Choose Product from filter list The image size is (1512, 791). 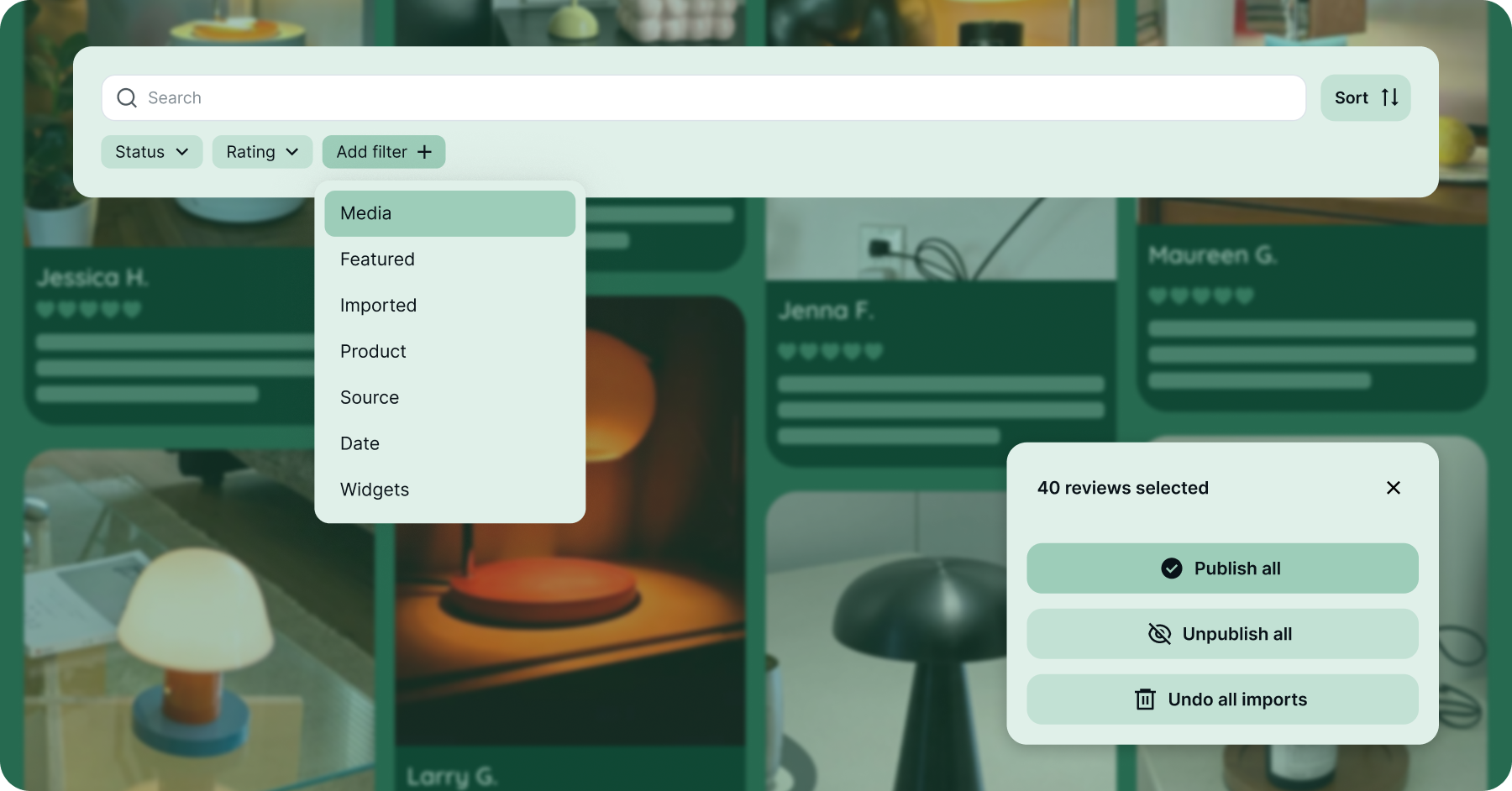450,352
